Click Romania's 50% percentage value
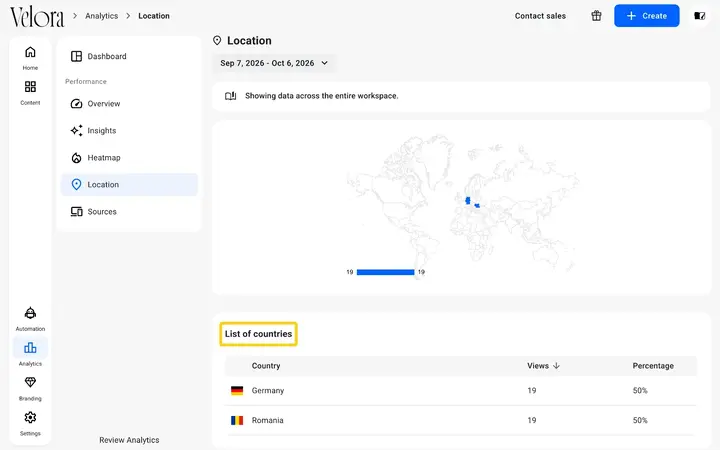Screen dimensions: 720x450 pyautogui.click(x=640, y=420)
